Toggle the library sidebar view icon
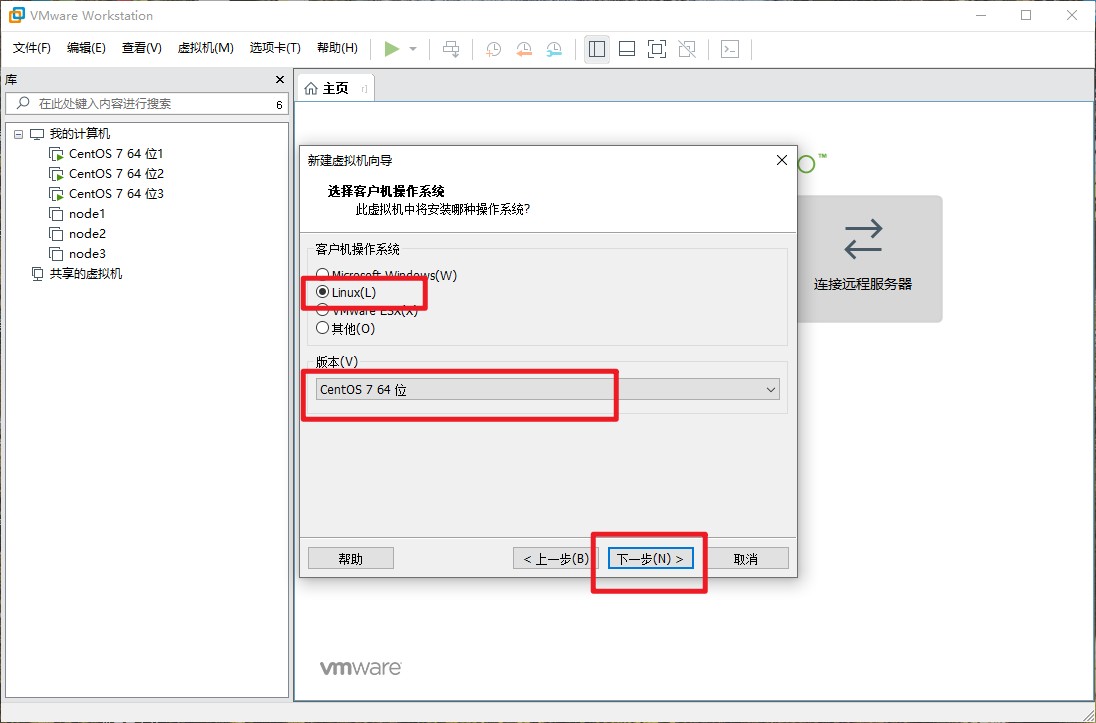Viewport: 1096px width, 723px height. (x=597, y=48)
